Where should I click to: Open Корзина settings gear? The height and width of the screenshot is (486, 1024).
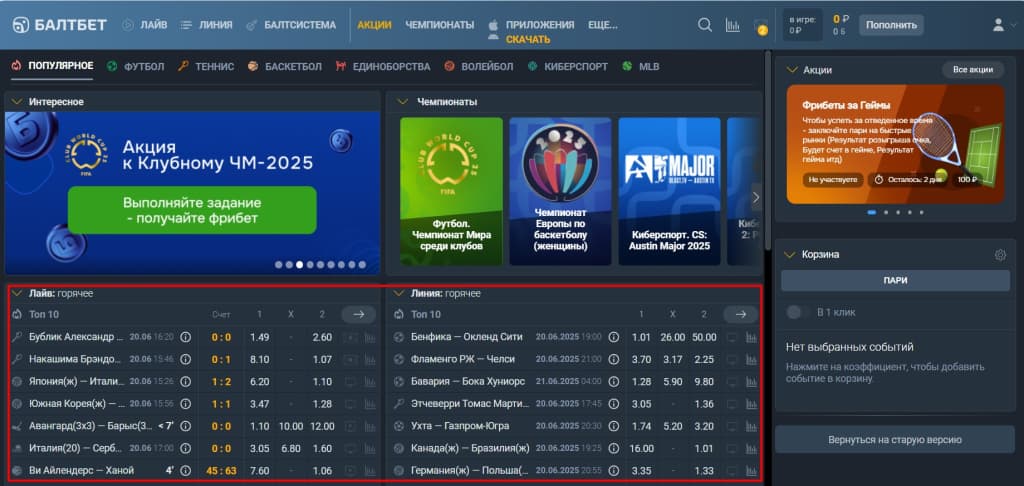coord(1000,255)
